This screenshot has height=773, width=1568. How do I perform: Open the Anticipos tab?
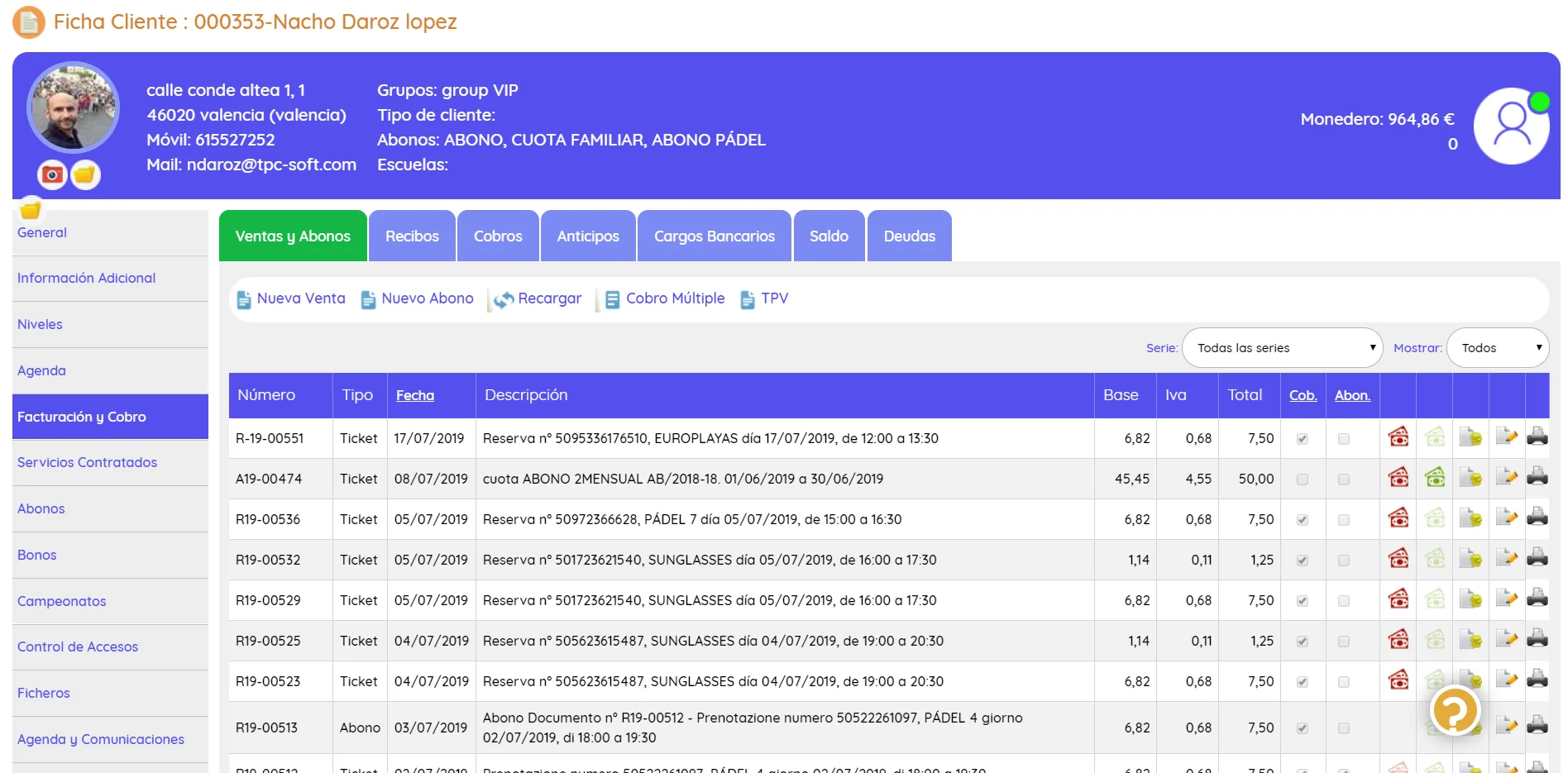click(588, 236)
